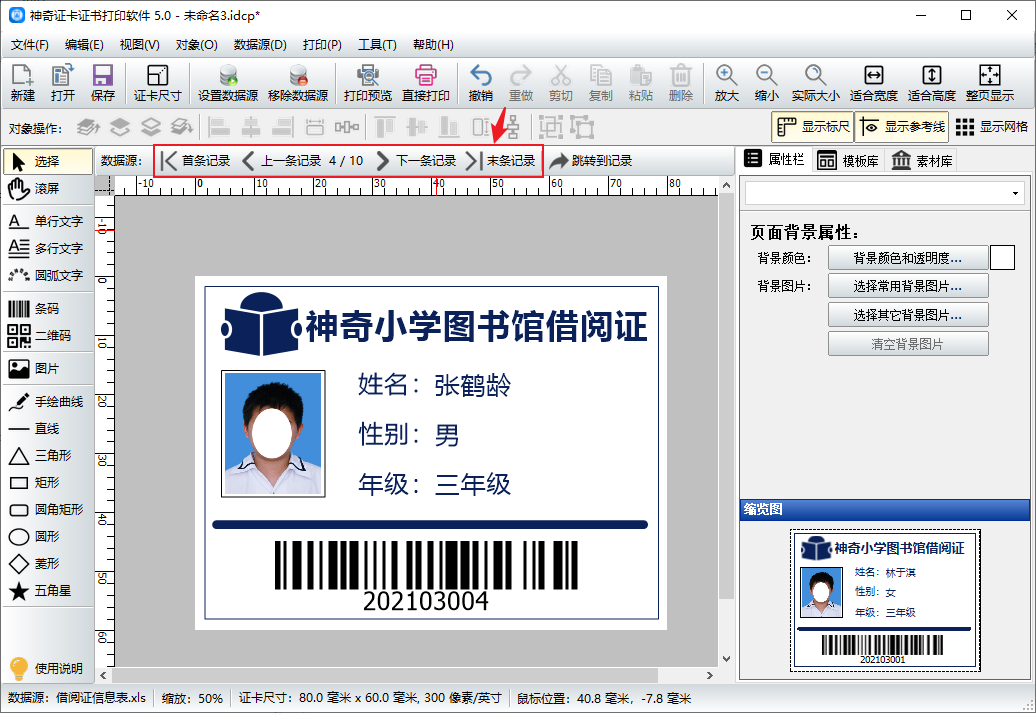Go to 末条记录 last record
This screenshot has width=1036, height=713.
tap(500, 161)
